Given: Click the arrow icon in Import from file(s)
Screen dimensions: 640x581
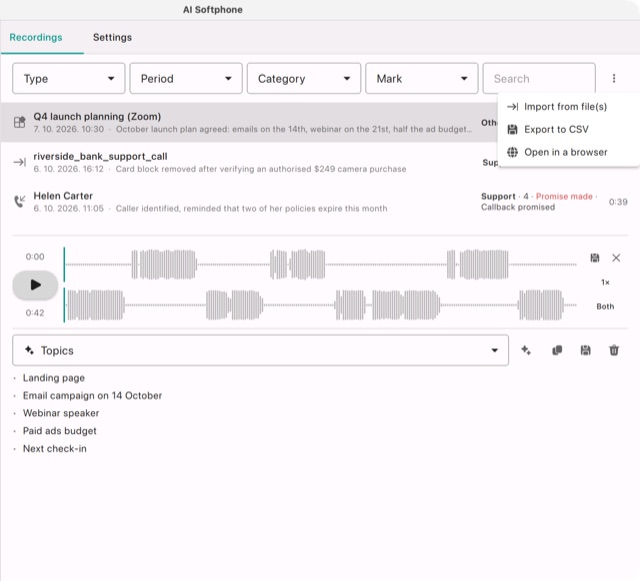Looking at the screenshot, I should pos(512,107).
